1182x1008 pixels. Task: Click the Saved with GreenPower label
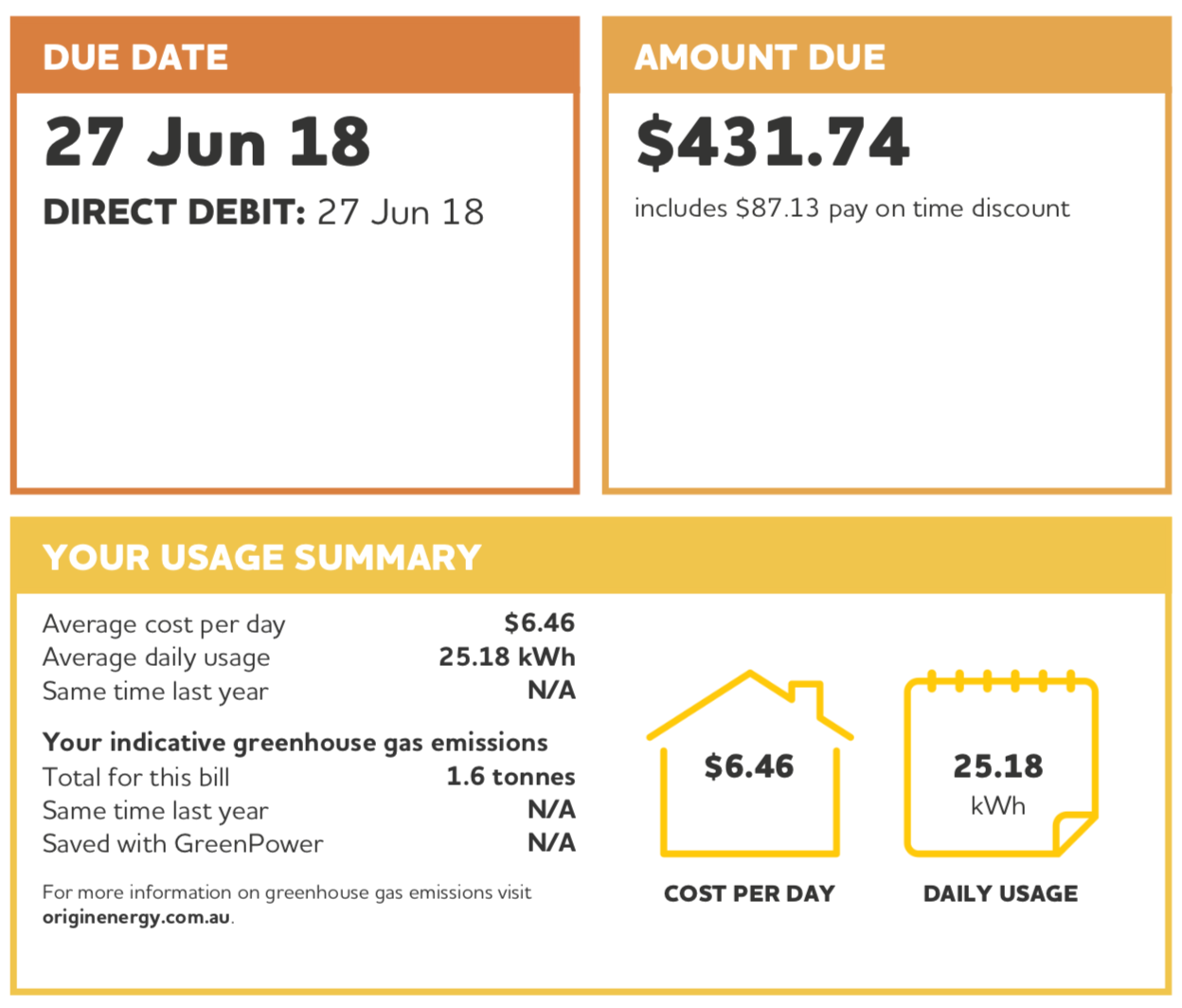(183, 844)
